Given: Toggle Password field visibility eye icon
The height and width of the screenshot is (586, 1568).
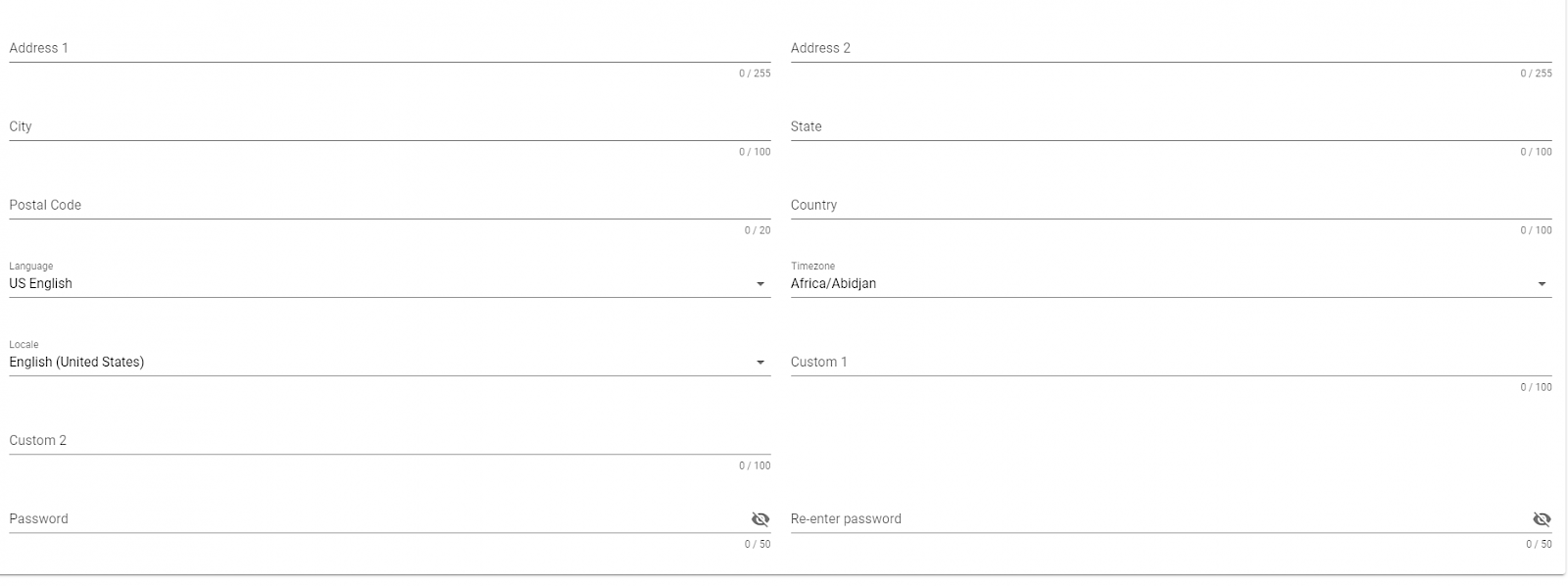Looking at the screenshot, I should (762, 519).
